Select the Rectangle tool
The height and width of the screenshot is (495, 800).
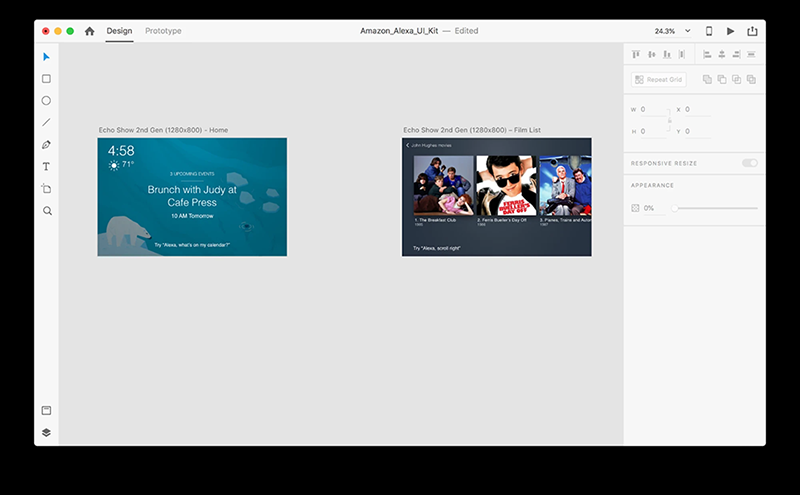[46, 79]
